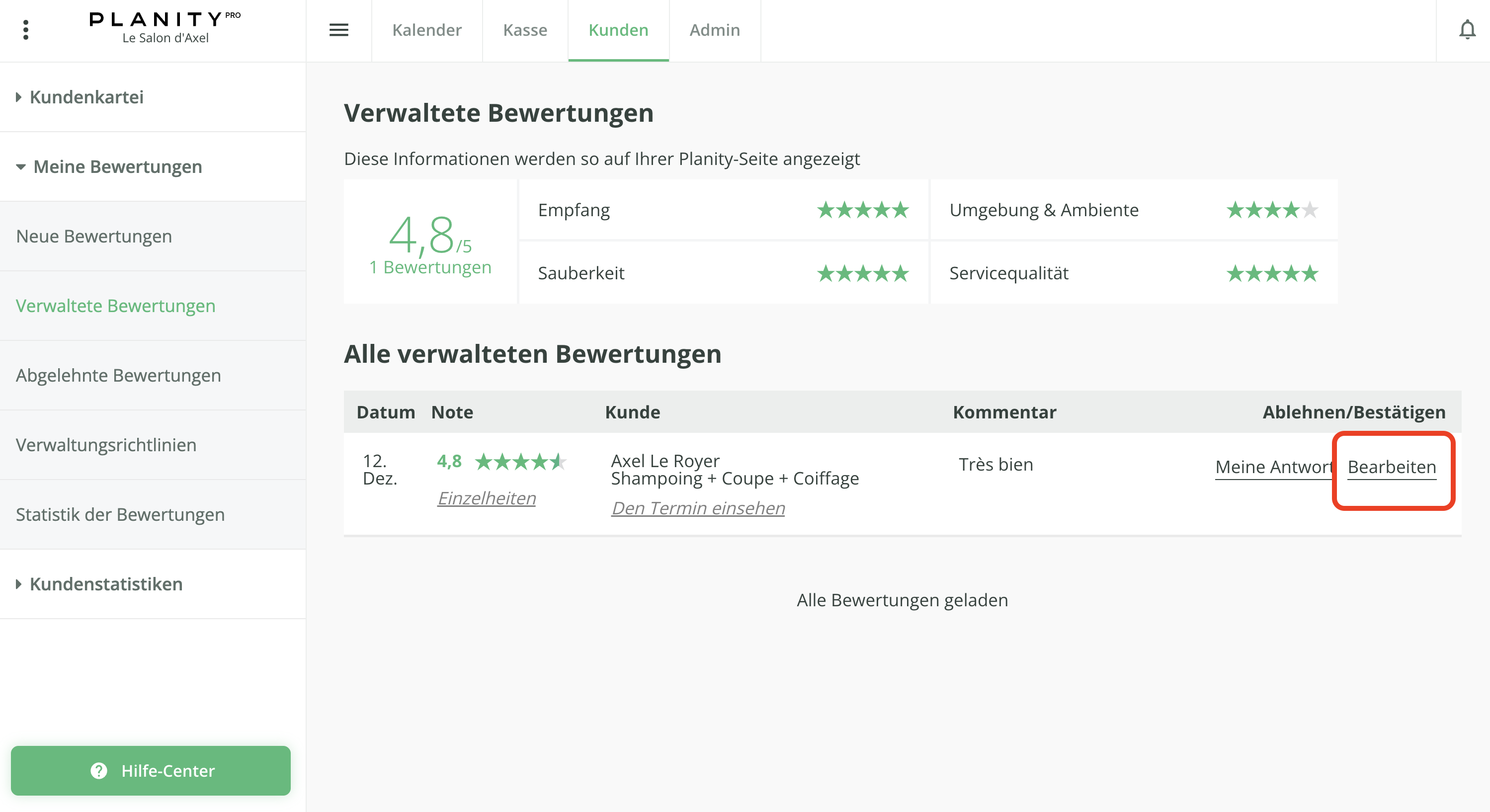Open the three-dot options menu
Viewport: 1490px width, 812px height.
click(25, 30)
